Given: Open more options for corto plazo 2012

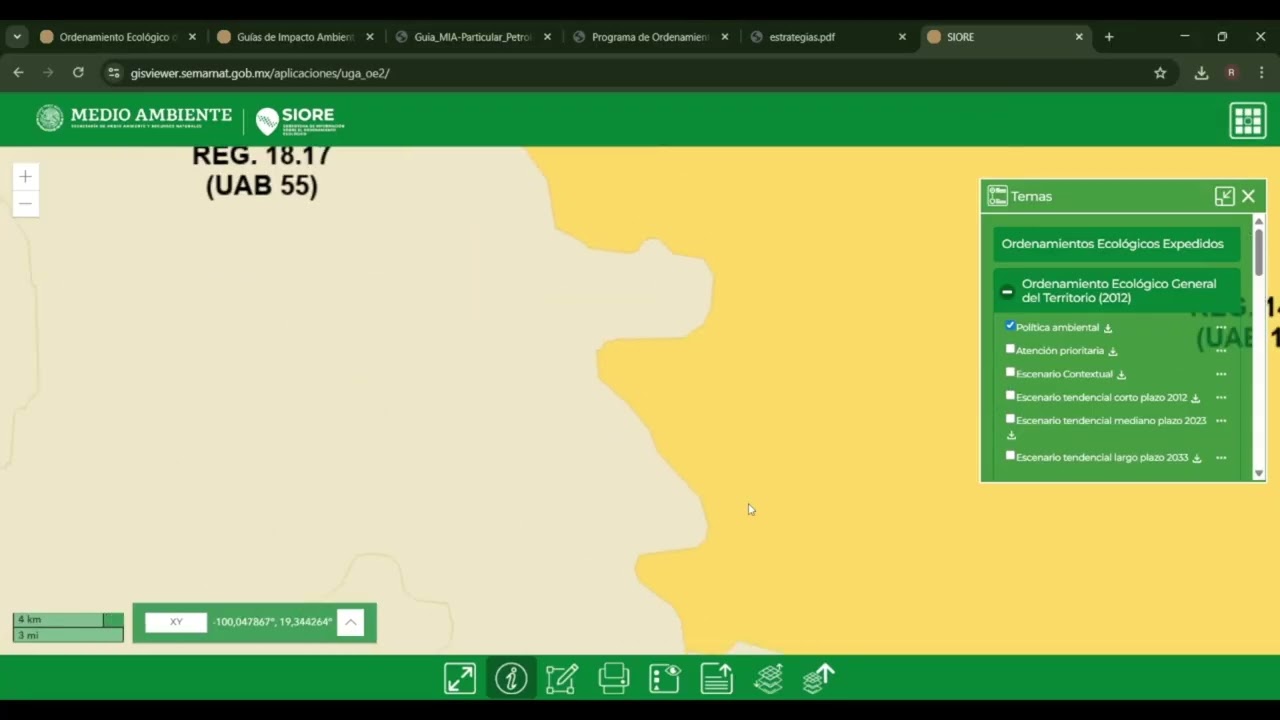Looking at the screenshot, I should click(1221, 397).
